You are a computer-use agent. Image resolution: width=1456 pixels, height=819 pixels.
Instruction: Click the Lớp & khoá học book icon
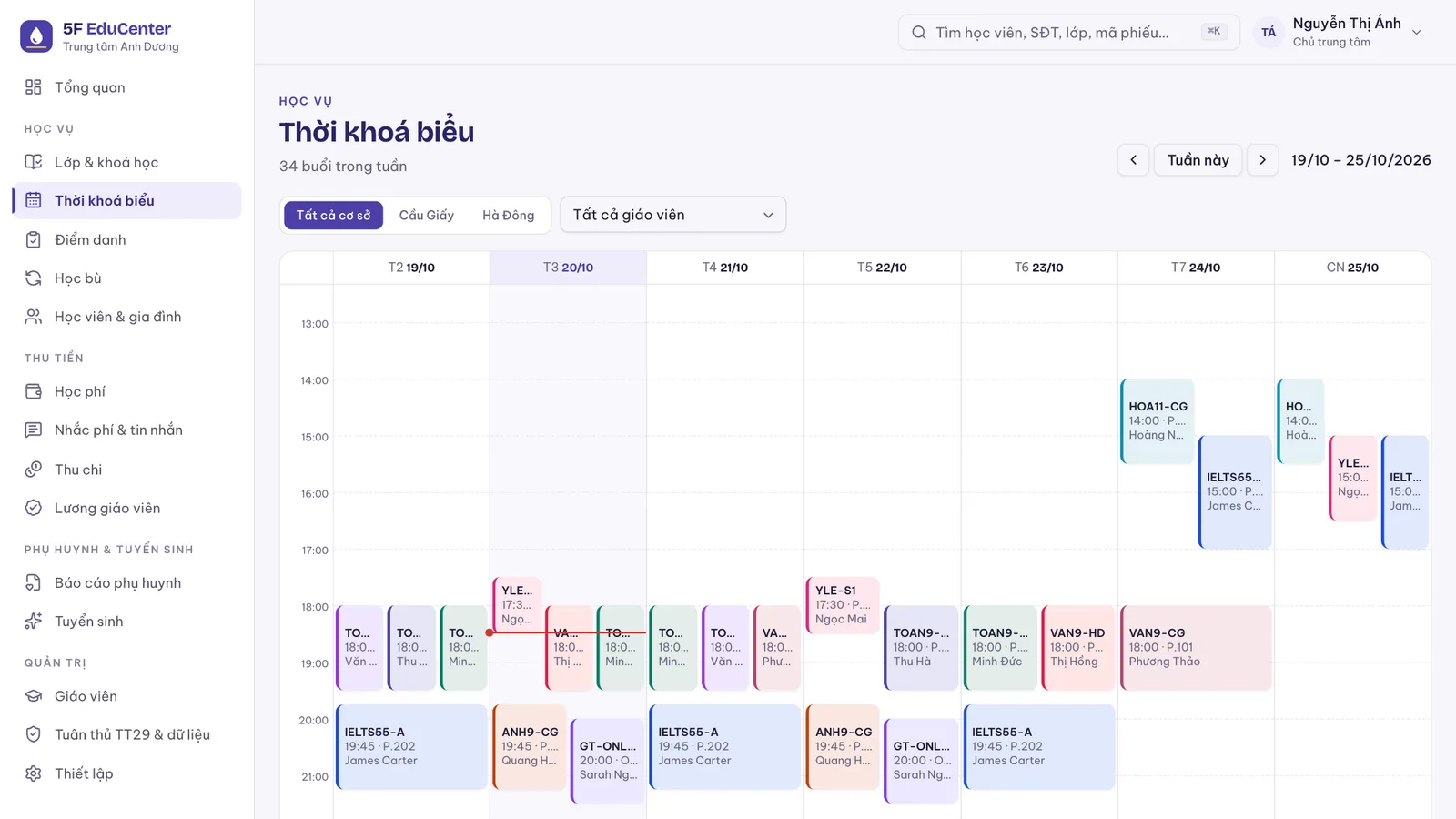pos(34,162)
